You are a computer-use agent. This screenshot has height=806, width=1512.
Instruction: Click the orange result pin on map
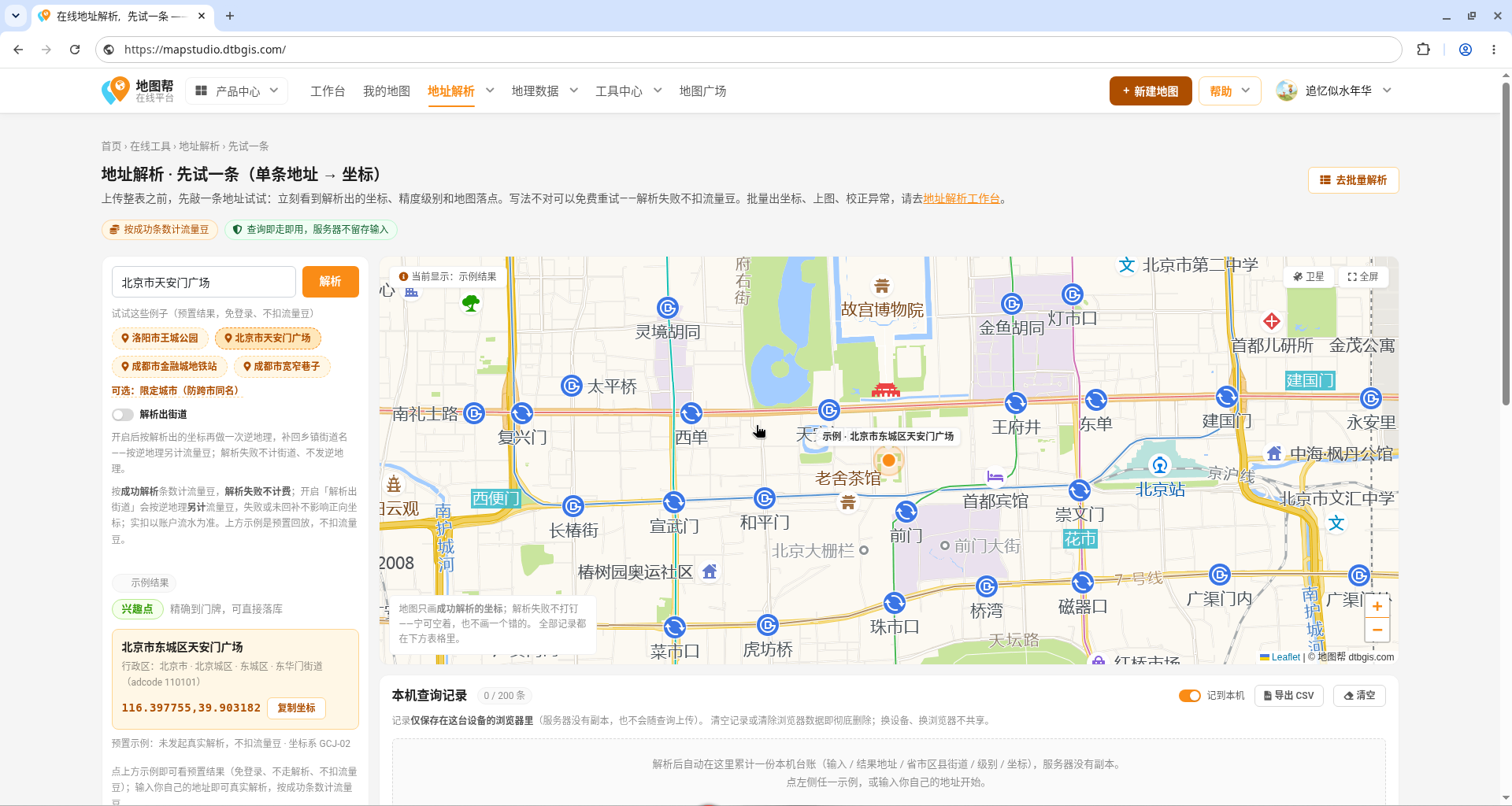[888, 460]
